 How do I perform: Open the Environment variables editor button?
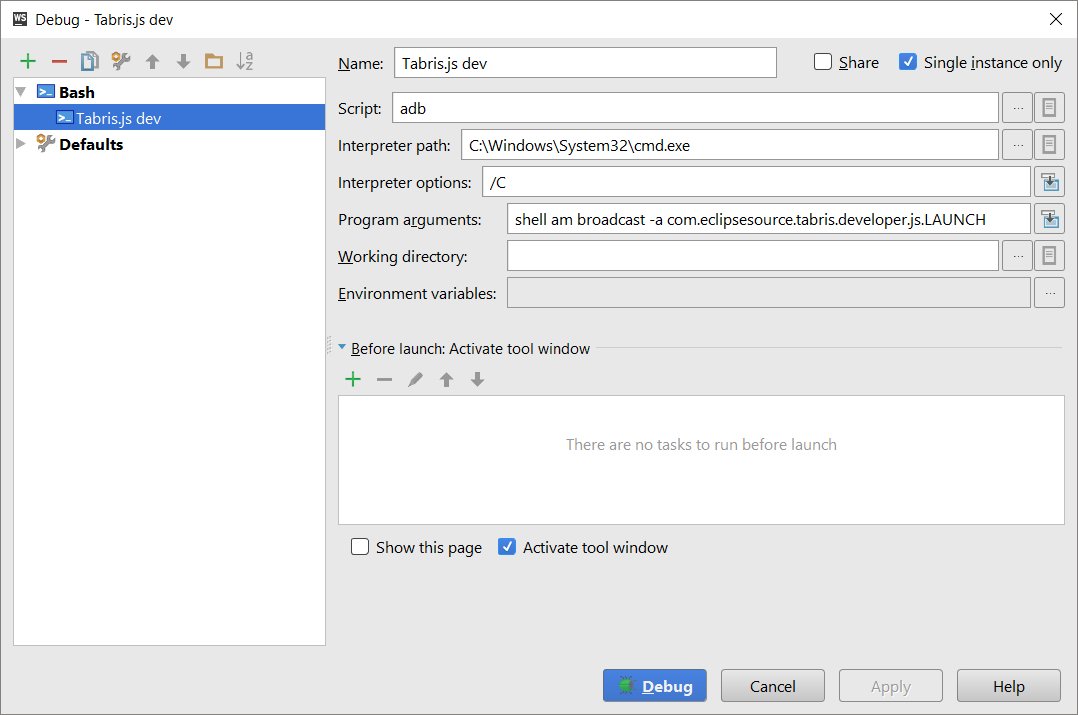pos(1049,293)
